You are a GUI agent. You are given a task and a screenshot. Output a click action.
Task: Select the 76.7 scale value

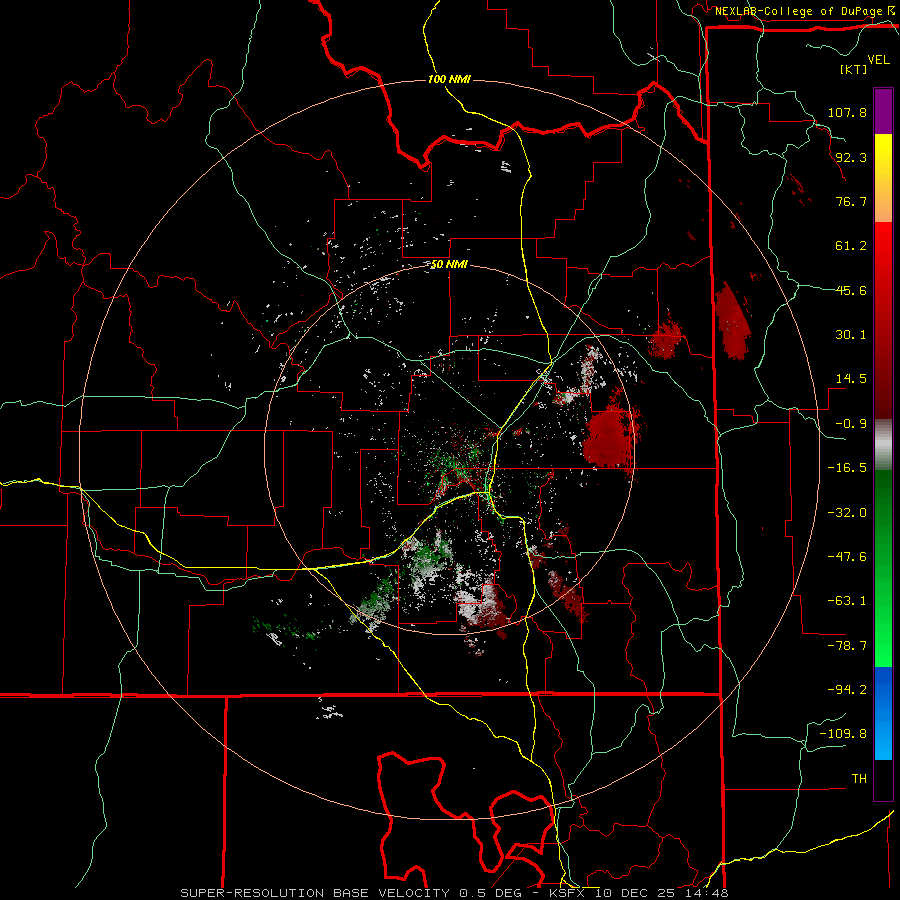[x=851, y=201]
